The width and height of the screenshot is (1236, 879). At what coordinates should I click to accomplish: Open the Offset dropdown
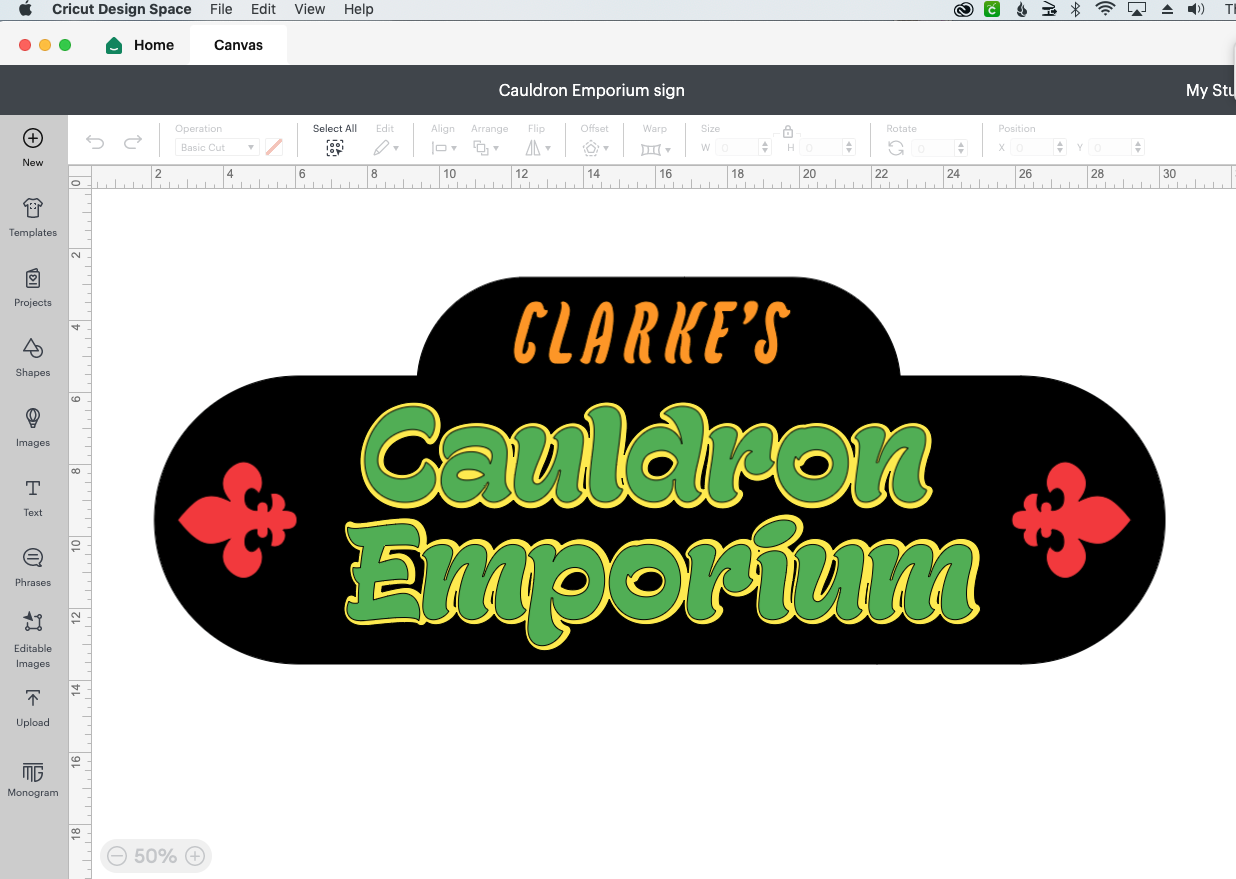pyautogui.click(x=595, y=147)
